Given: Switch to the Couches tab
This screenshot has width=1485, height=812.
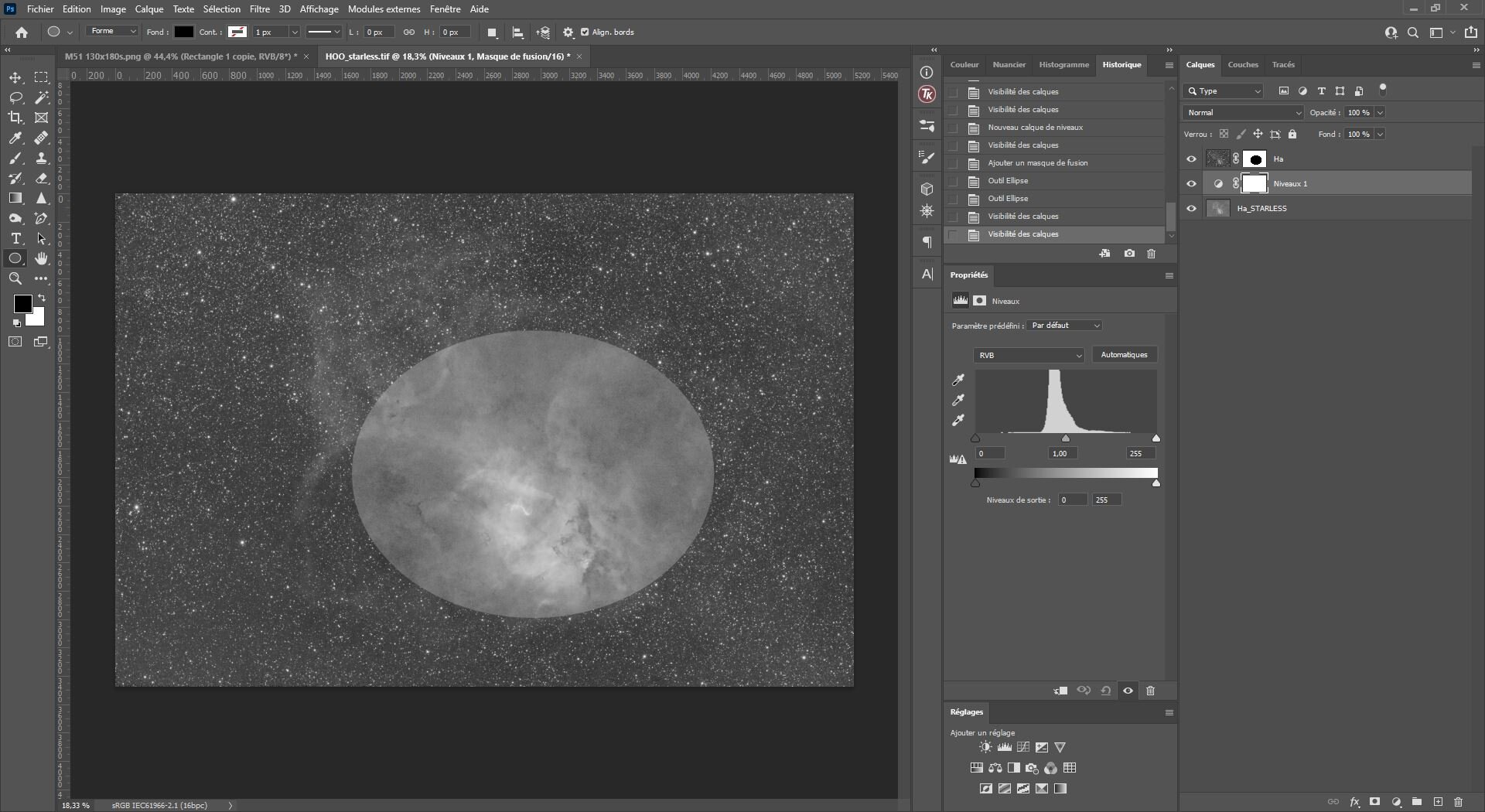Looking at the screenshot, I should [1242, 65].
